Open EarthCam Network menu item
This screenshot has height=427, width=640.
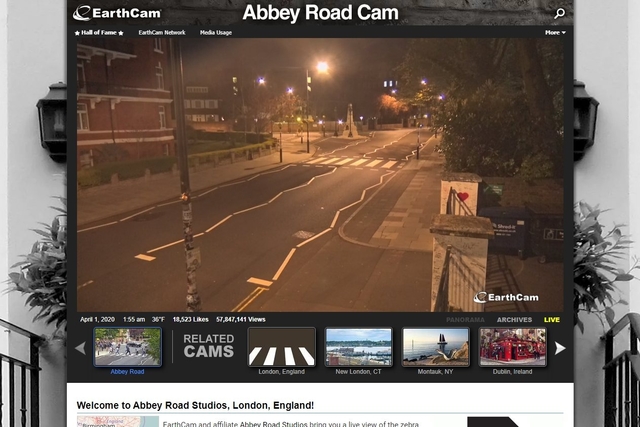coord(162,33)
